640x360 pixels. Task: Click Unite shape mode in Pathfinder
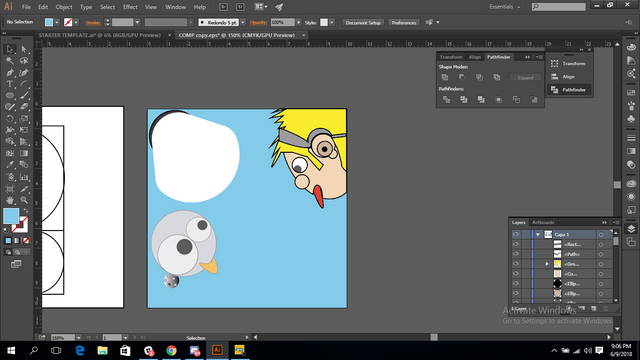tap(445, 77)
